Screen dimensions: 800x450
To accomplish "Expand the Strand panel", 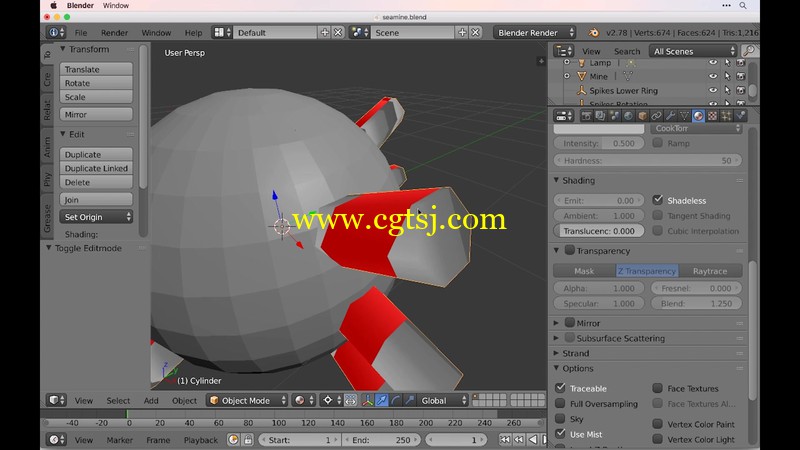I will (x=557, y=353).
